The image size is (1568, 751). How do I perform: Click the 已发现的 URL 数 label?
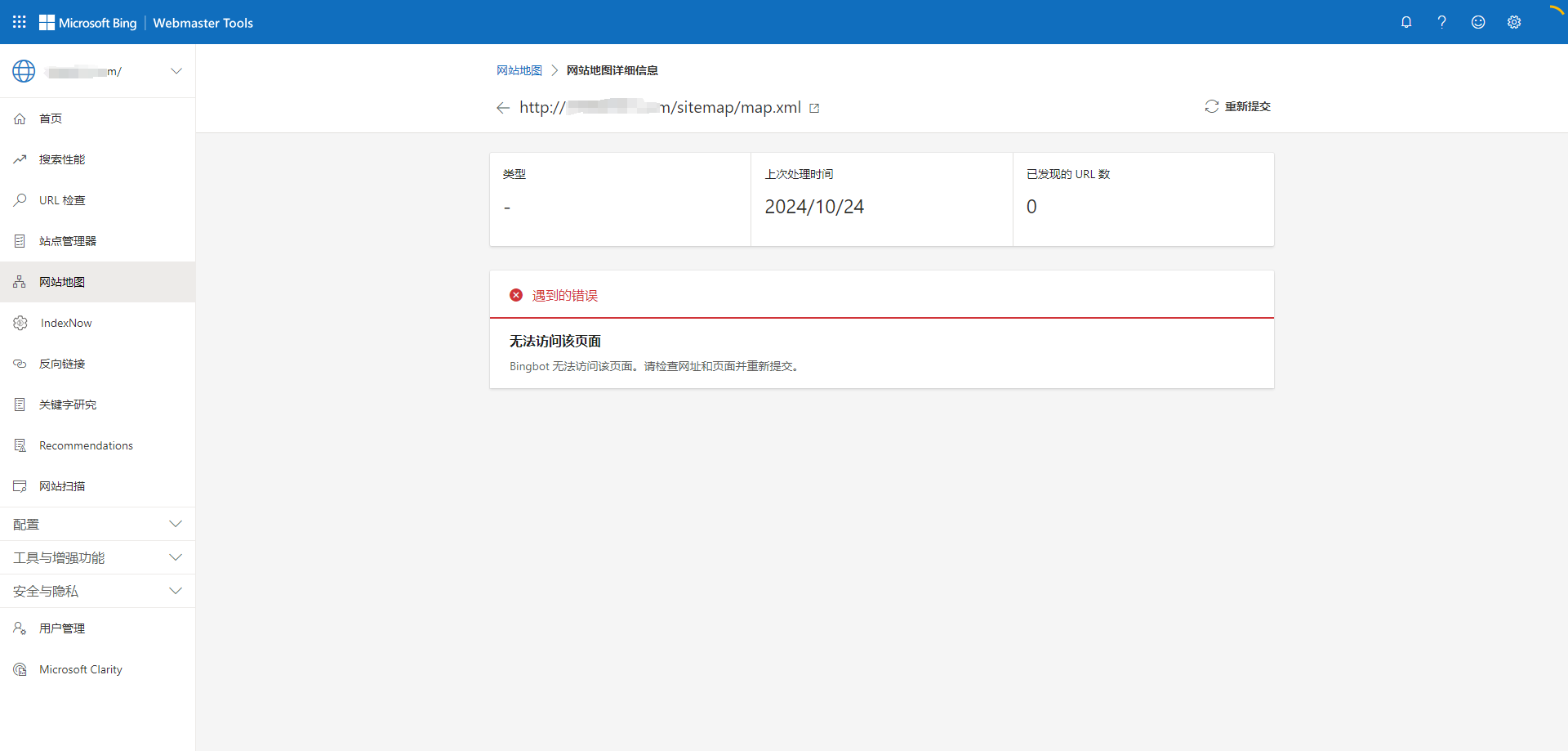click(1068, 174)
